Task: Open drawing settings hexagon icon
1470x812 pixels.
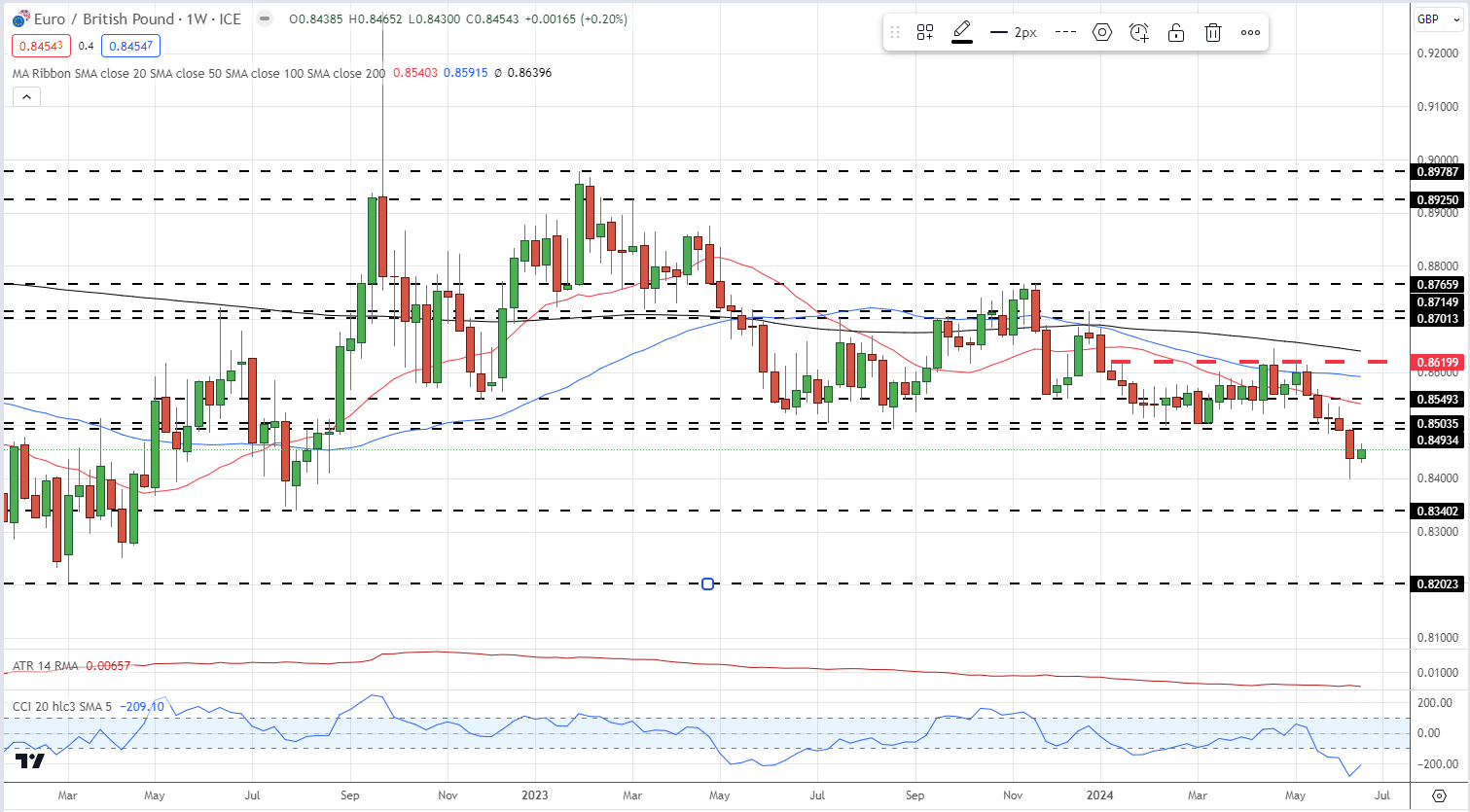Action: [1101, 32]
